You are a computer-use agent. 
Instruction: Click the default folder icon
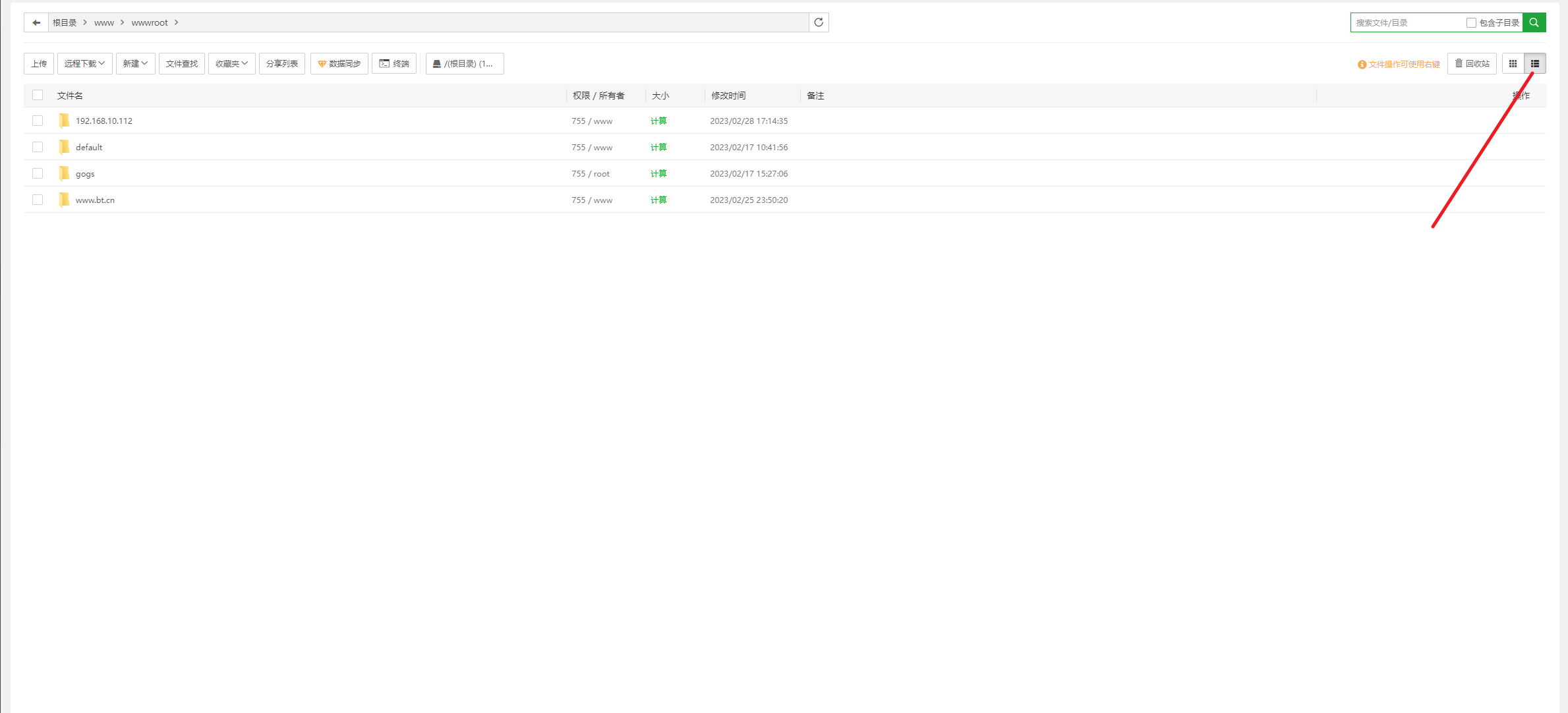point(64,147)
